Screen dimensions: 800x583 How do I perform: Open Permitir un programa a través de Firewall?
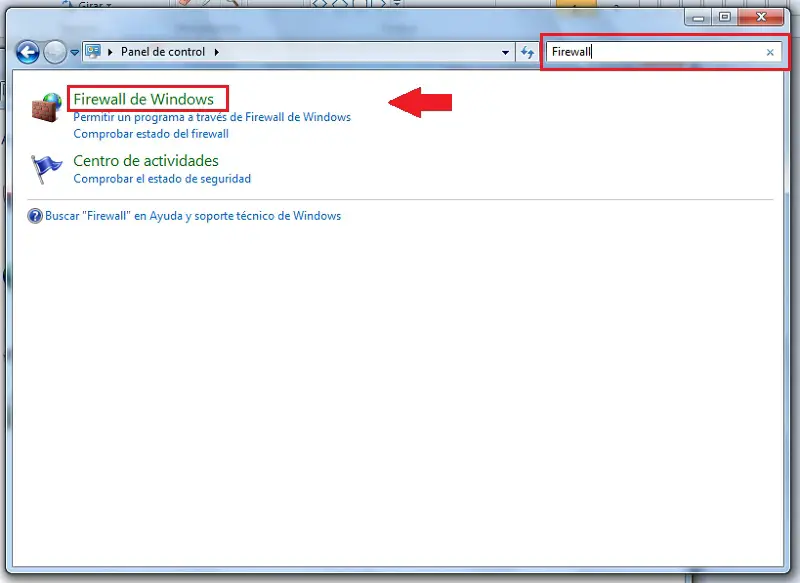click(x=212, y=117)
